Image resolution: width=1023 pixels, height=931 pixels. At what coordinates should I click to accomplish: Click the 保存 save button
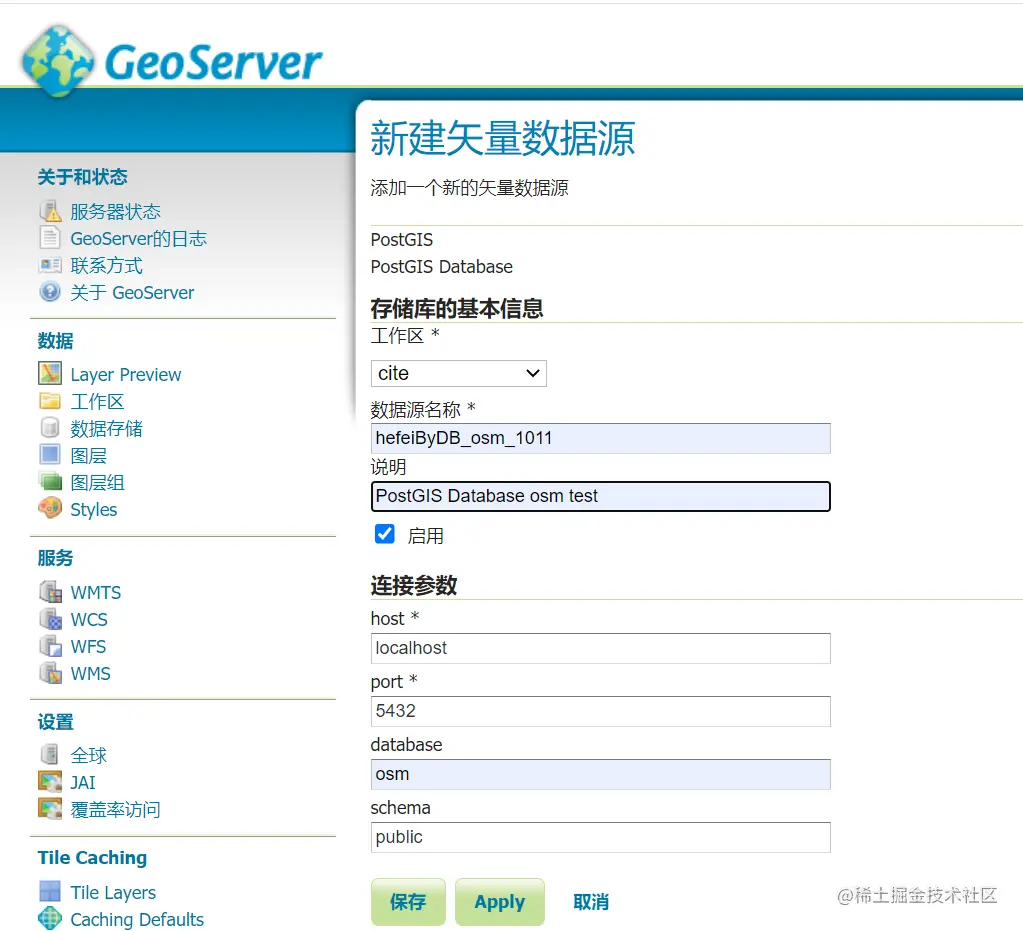pos(408,902)
